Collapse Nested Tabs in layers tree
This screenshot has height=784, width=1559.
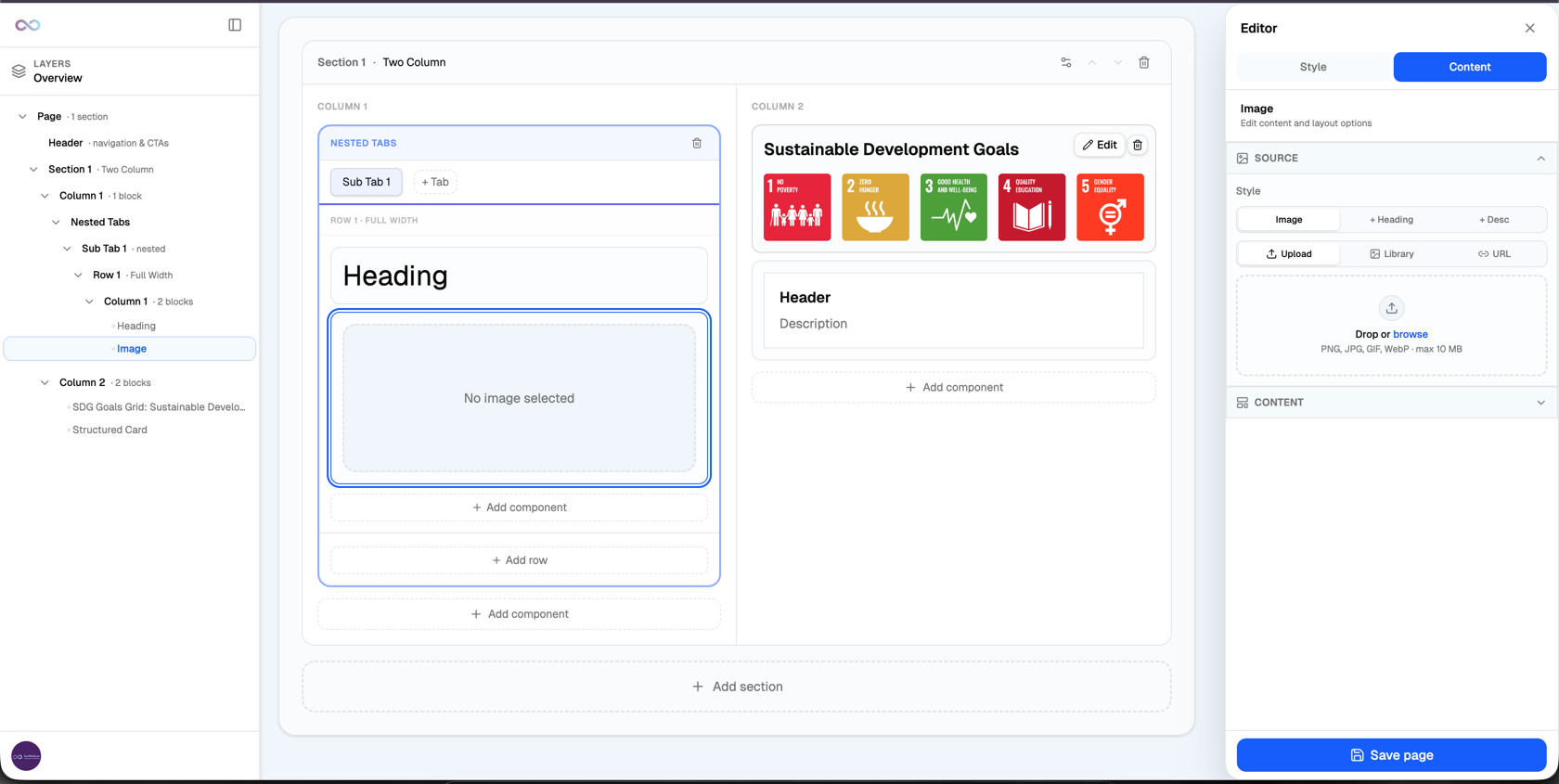[x=56, y=223]
